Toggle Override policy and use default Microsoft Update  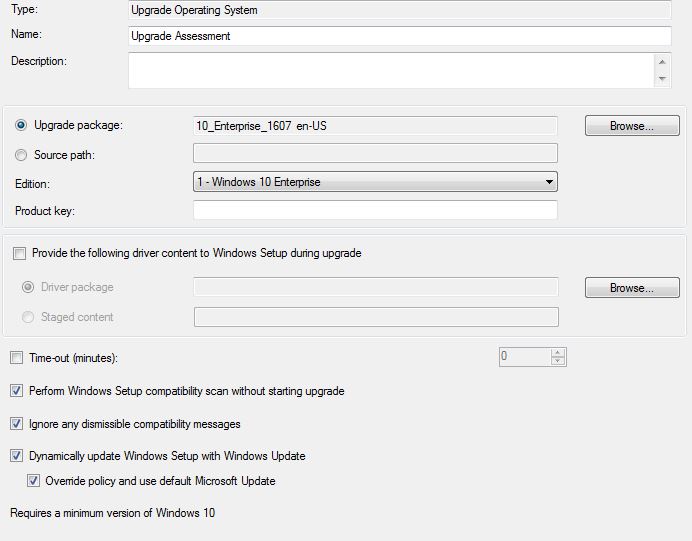pyautogui.click(x=33, y=481)
